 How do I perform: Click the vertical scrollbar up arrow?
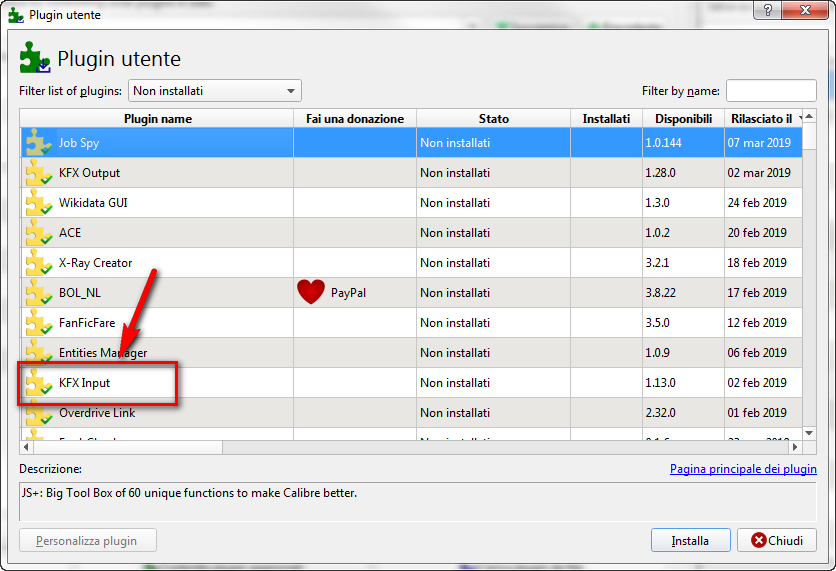click(x=809, y=116)
